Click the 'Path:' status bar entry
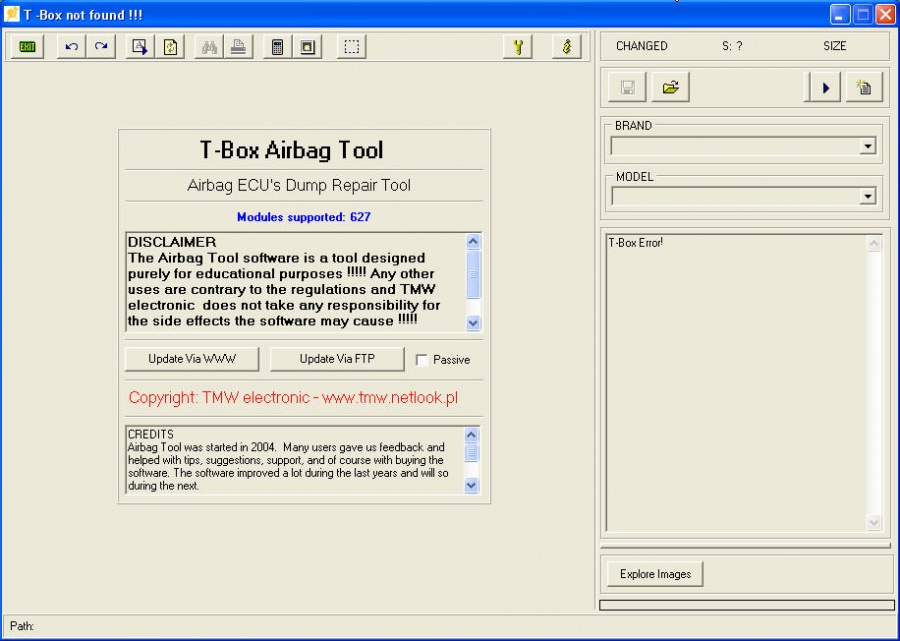Image resolution: width=900 pixels, height=641 pixels. pos(22,626)
